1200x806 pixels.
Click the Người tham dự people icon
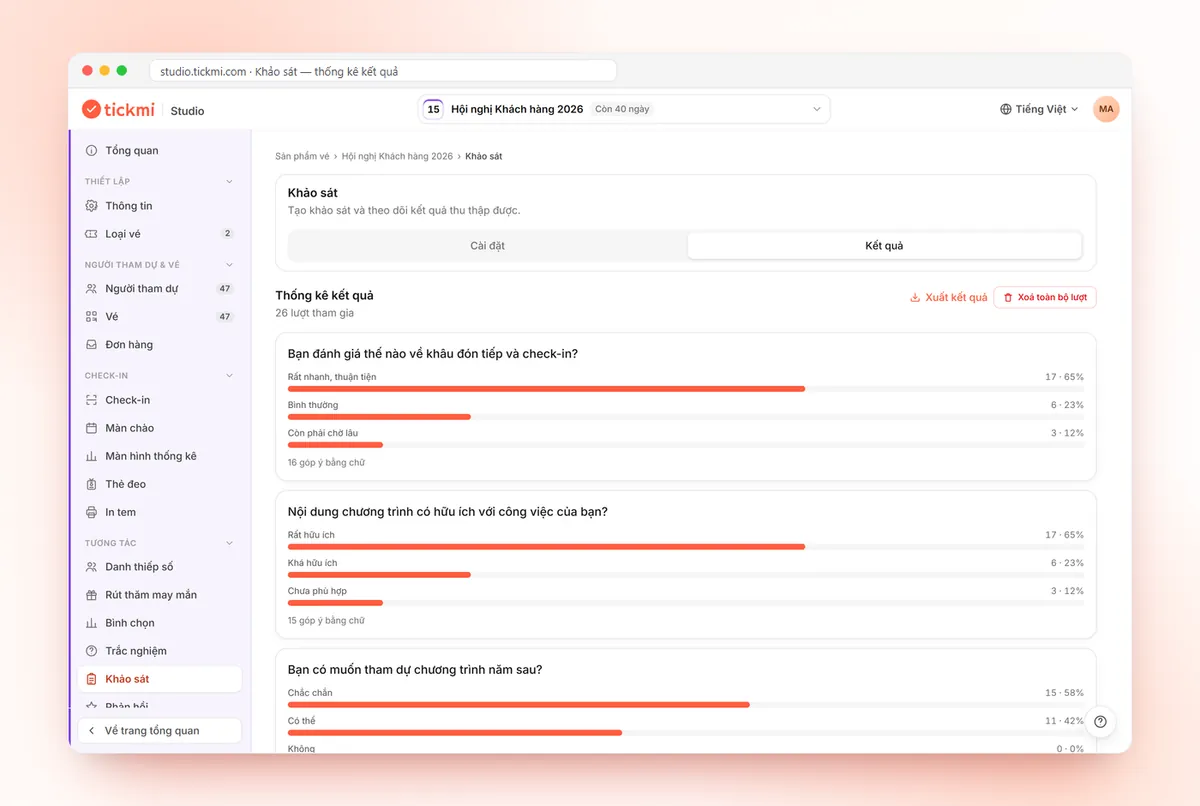coord(91,289)
